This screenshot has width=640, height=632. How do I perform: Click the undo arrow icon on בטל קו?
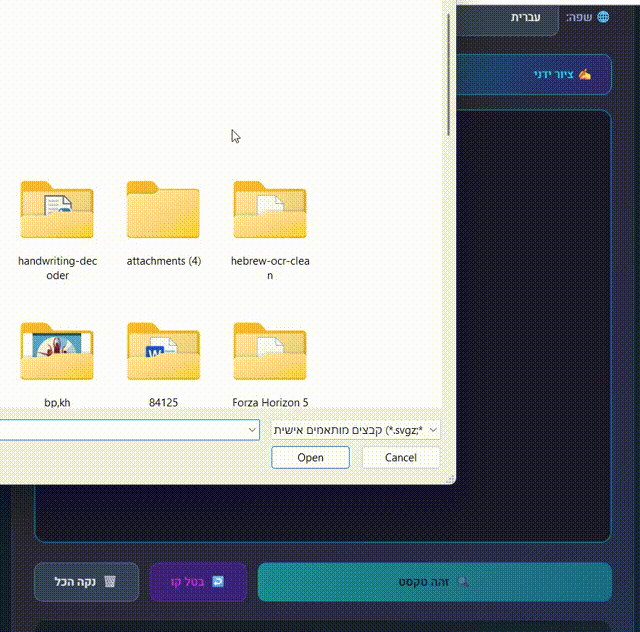point(218,582)
